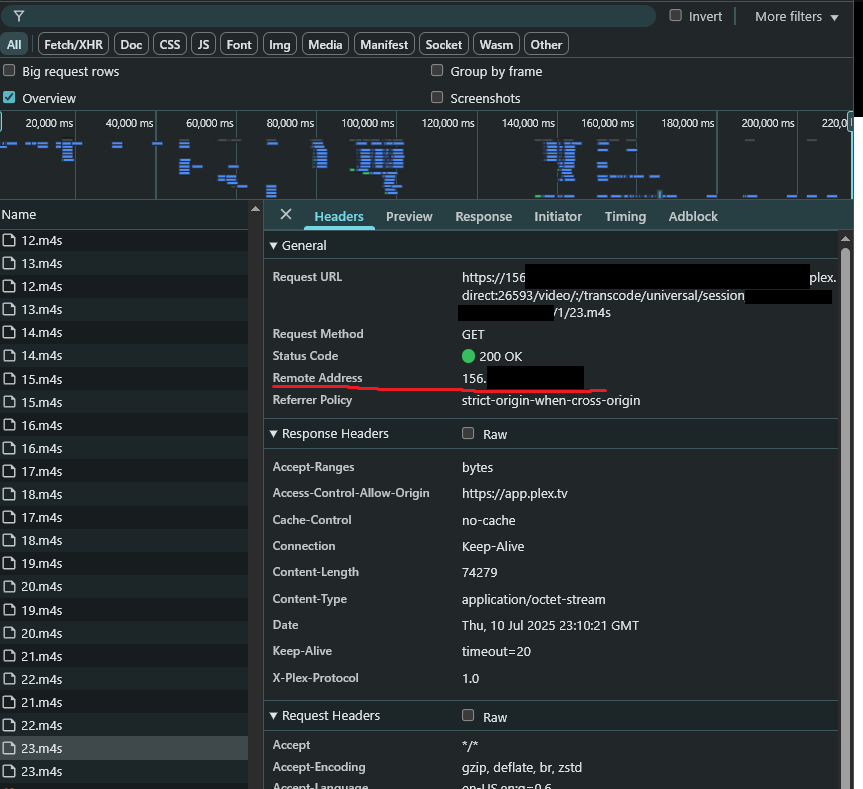The image size is (863, 789).
Task: Enable Group by frame
Action: click(x=437, y=70)
